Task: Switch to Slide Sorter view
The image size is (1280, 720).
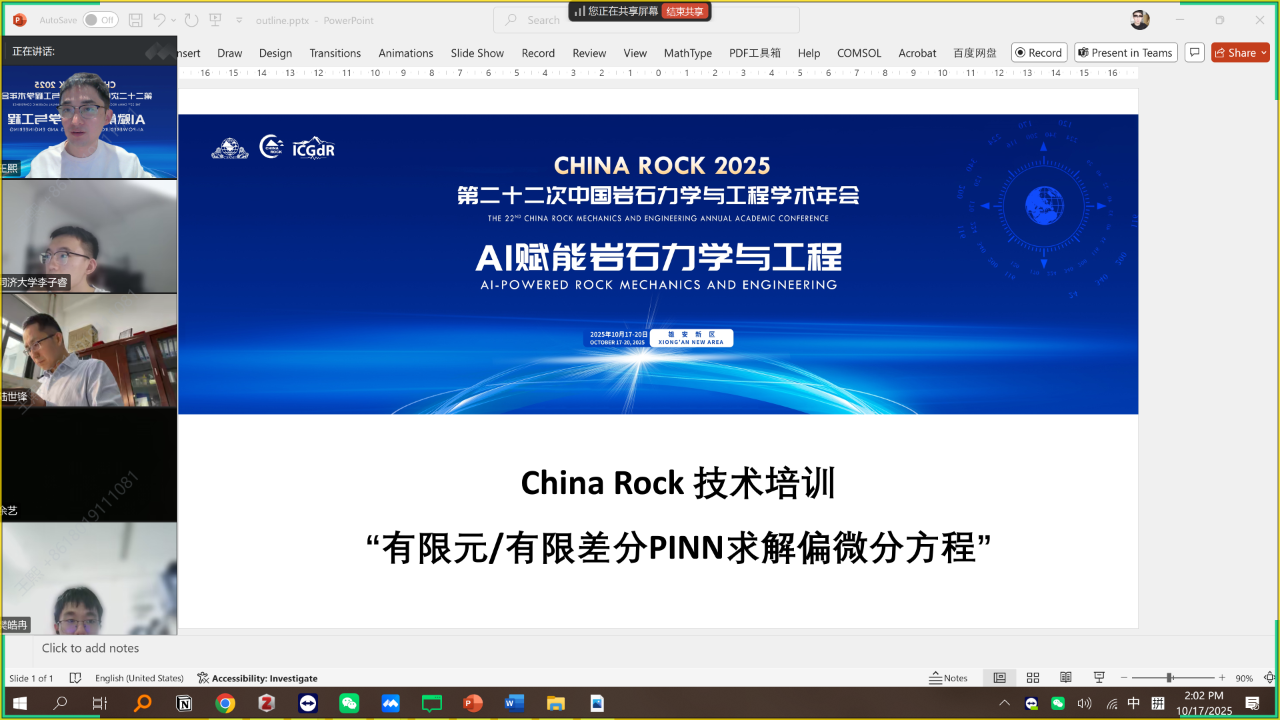Action: click(x=1033, y=678)
